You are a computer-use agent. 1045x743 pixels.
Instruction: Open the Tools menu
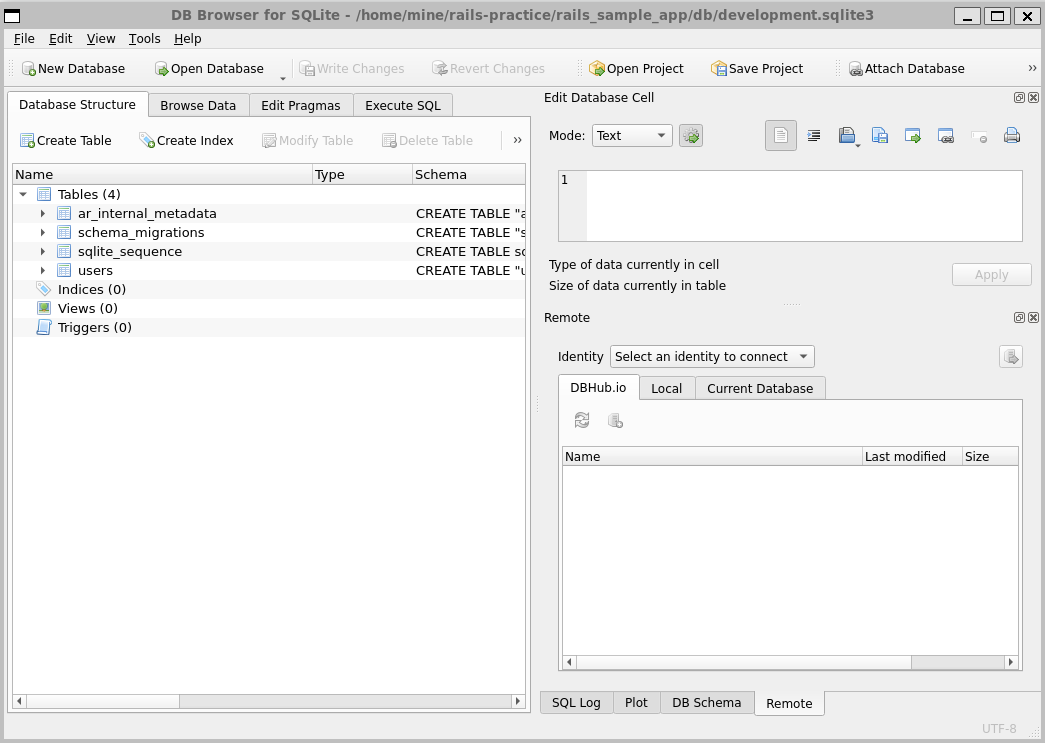[x=144, y=38]
